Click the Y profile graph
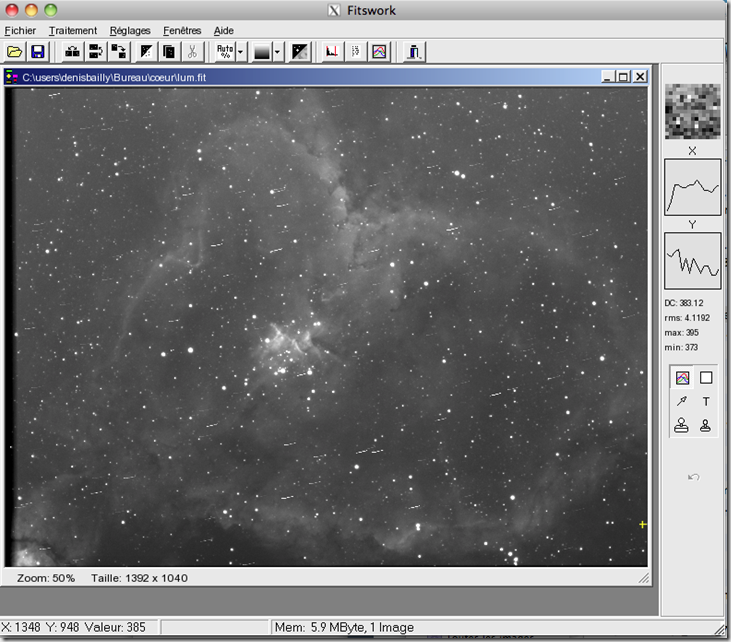The height and width of the screenshot is (642, 731). (x=692, y=261)
